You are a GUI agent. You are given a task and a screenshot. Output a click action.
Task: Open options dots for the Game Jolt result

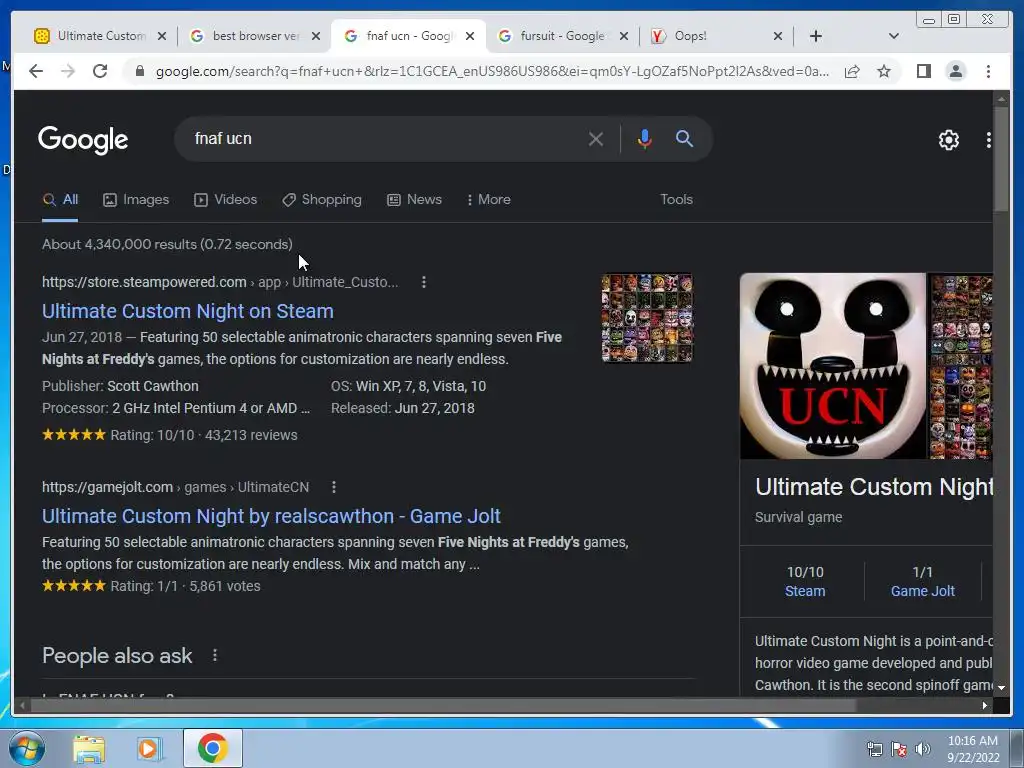(334, 487)
